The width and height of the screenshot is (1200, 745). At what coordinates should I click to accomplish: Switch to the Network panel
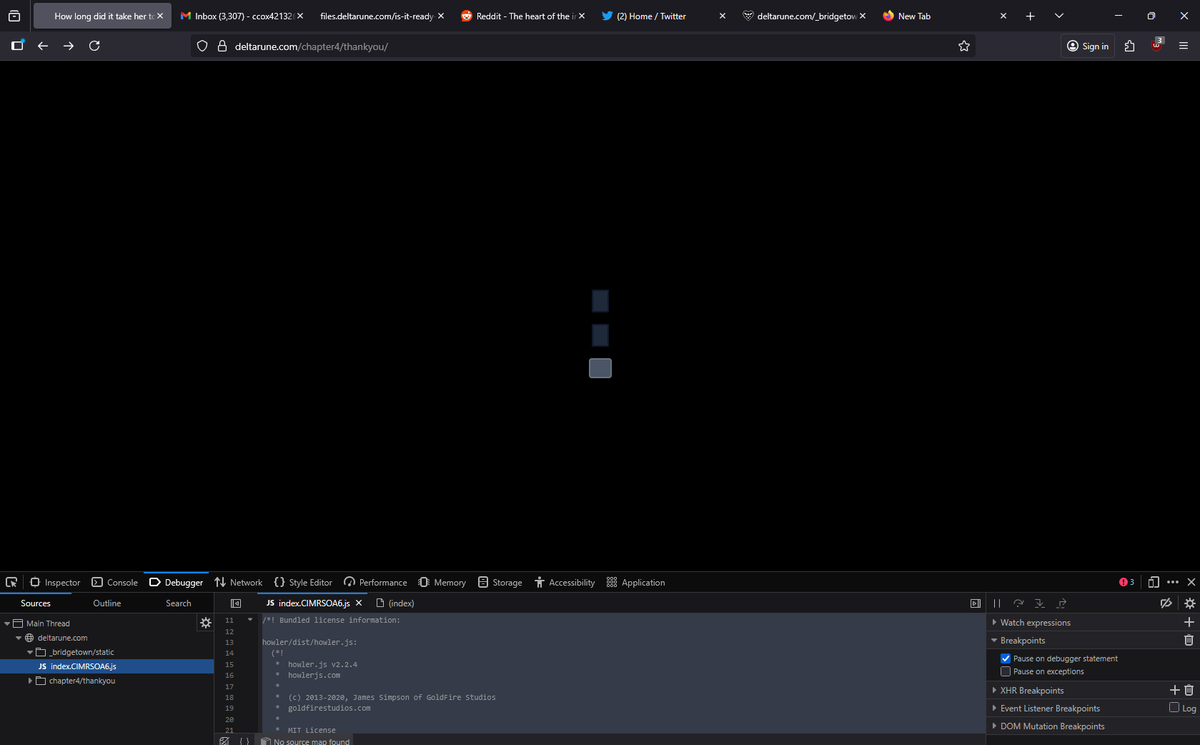[x=238, y=582]
